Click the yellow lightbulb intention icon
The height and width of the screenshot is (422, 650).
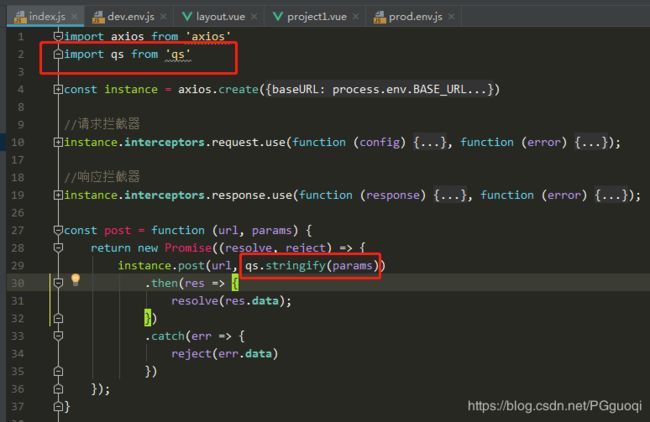[x=75, y=280]
